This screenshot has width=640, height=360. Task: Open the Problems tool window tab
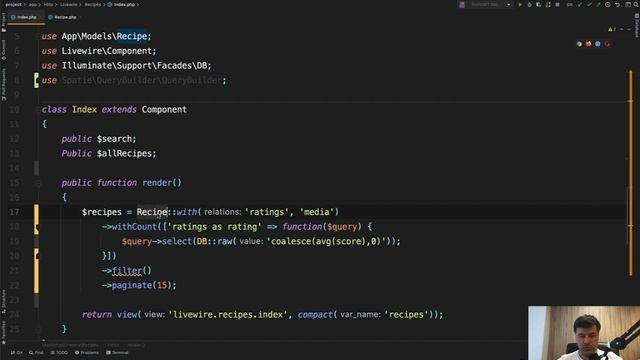coord(87,352)
